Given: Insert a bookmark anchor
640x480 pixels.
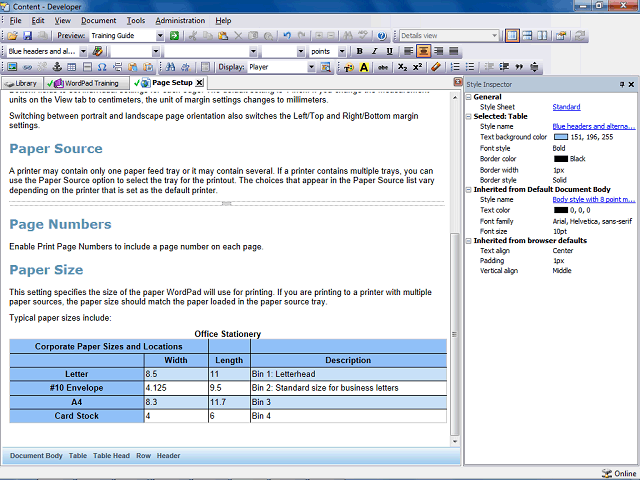Looking at the screenshot, I should [57, 67].
